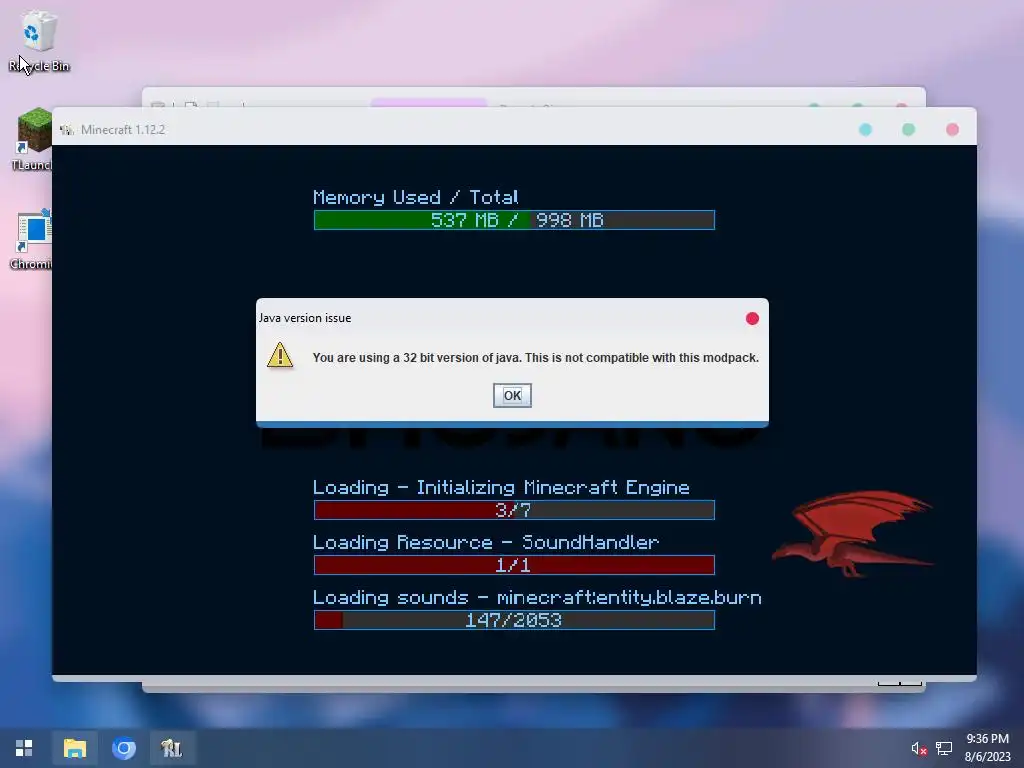1024x768 pixels.
Task: Click the SoundHandler 1/1 progress bar
Action: (514, 565)
